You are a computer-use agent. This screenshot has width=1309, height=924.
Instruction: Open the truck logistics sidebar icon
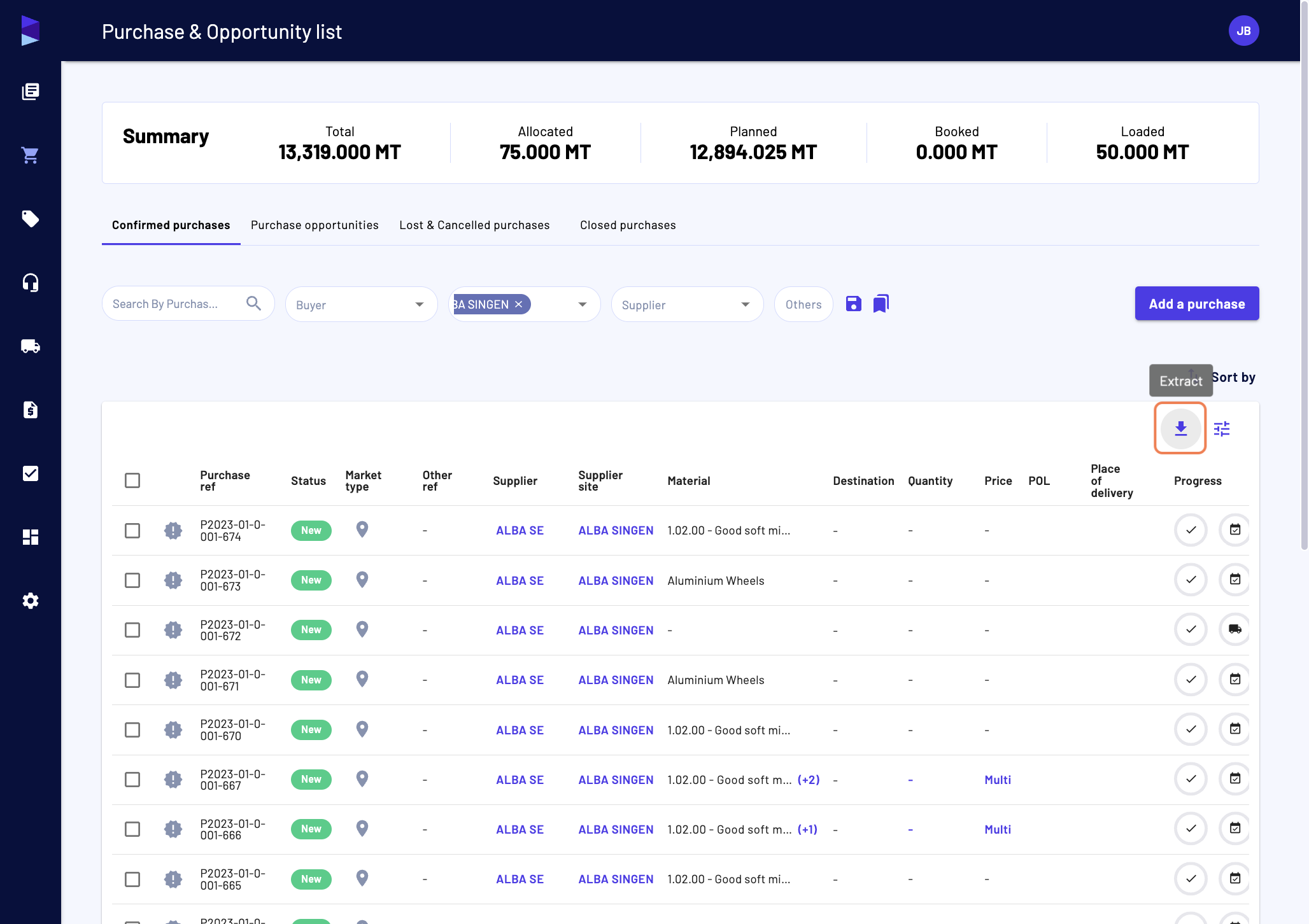coord(30,346)
